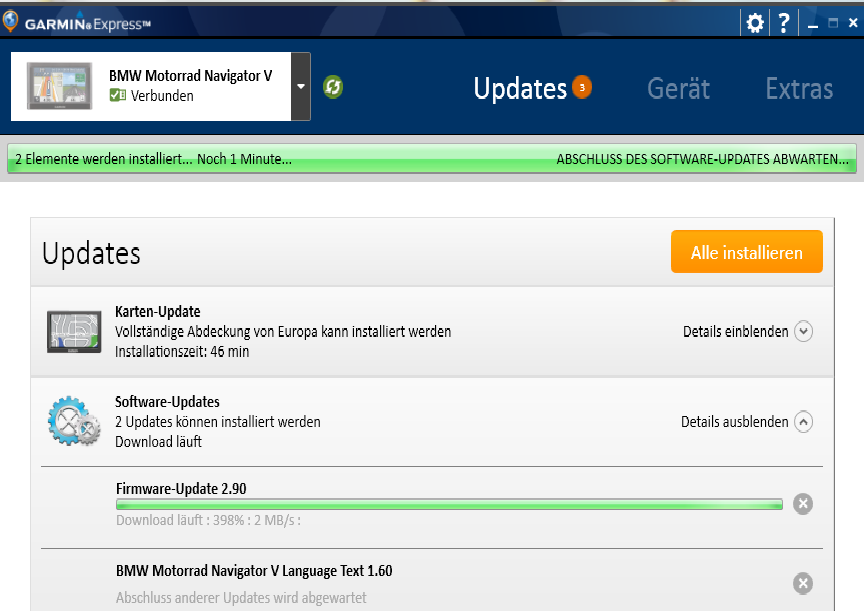This screenshot has width=864, height=611.
Task: Select the Updates tab
Action: click(x=520, y=88)
